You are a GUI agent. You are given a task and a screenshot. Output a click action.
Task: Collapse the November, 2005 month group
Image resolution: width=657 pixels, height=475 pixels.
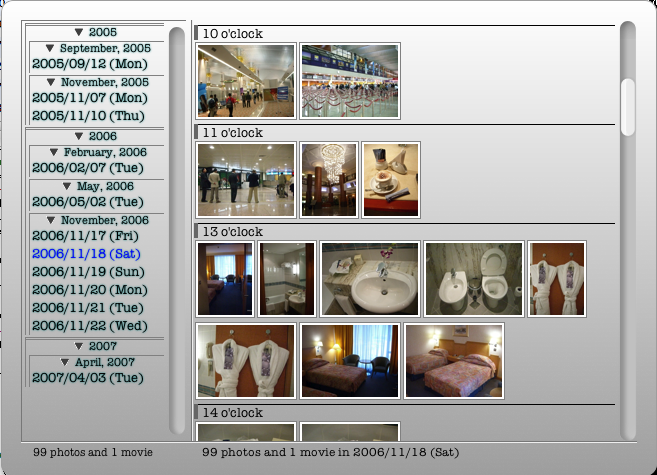51,82
